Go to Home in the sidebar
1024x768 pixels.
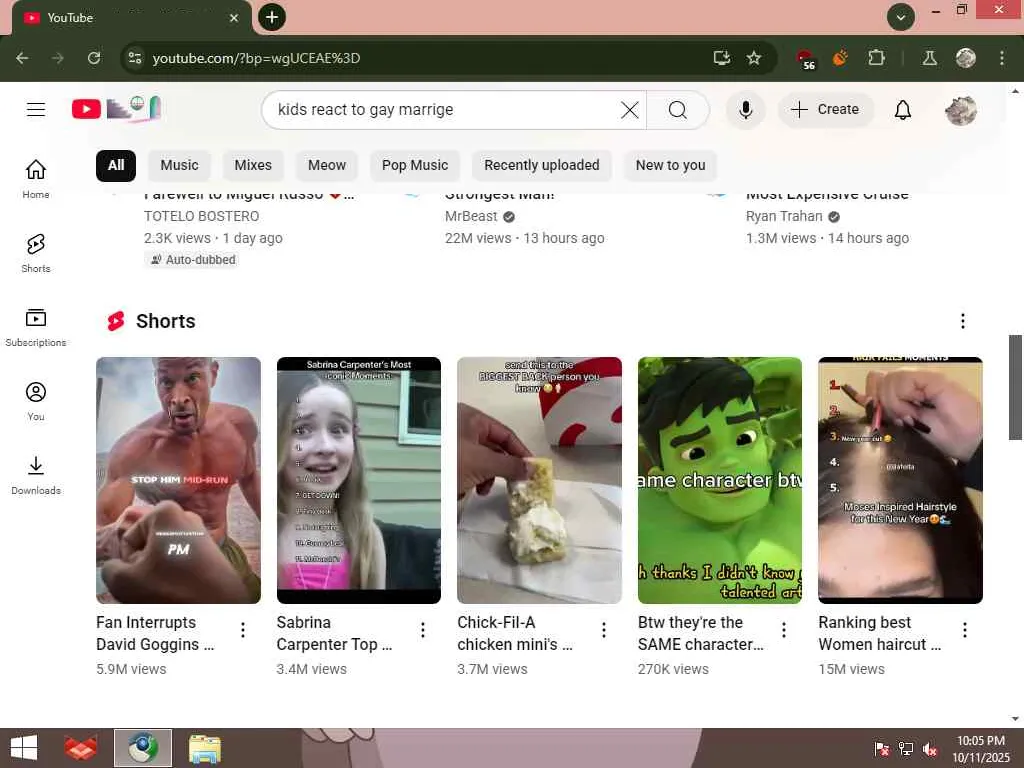[x=36, y=178]
